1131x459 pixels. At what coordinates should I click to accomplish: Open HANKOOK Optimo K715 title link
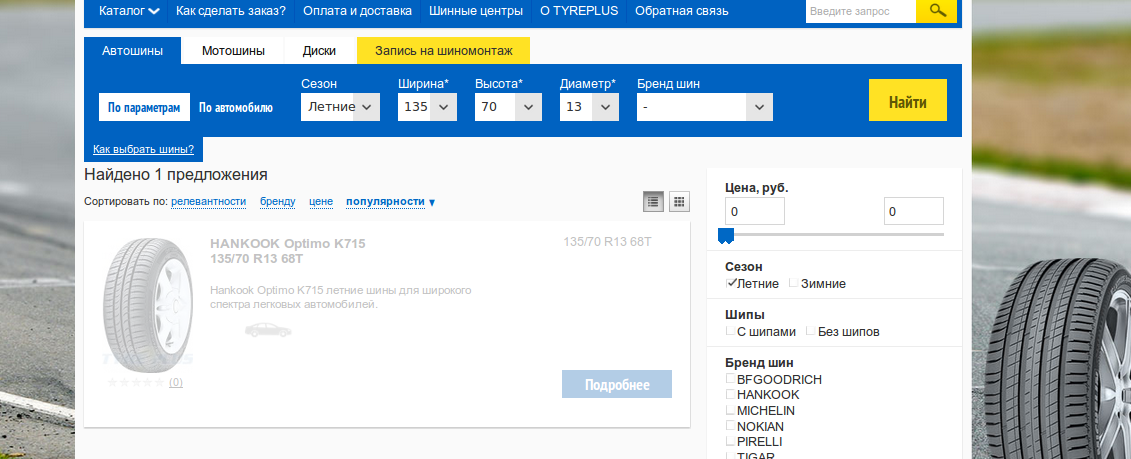[x=288, y=250]
